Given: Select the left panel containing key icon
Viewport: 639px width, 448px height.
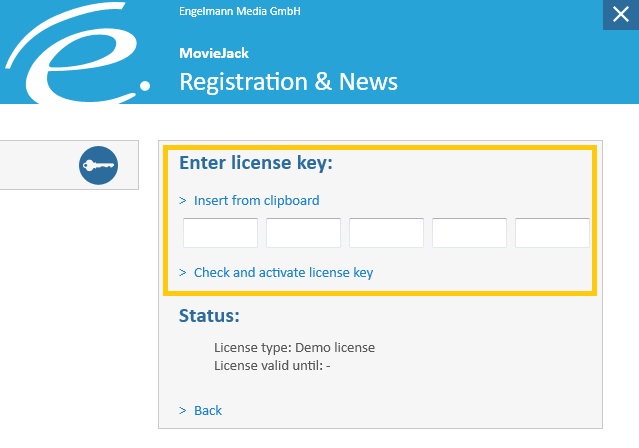Looking at the screenshot, I should [x=69, y=165].
